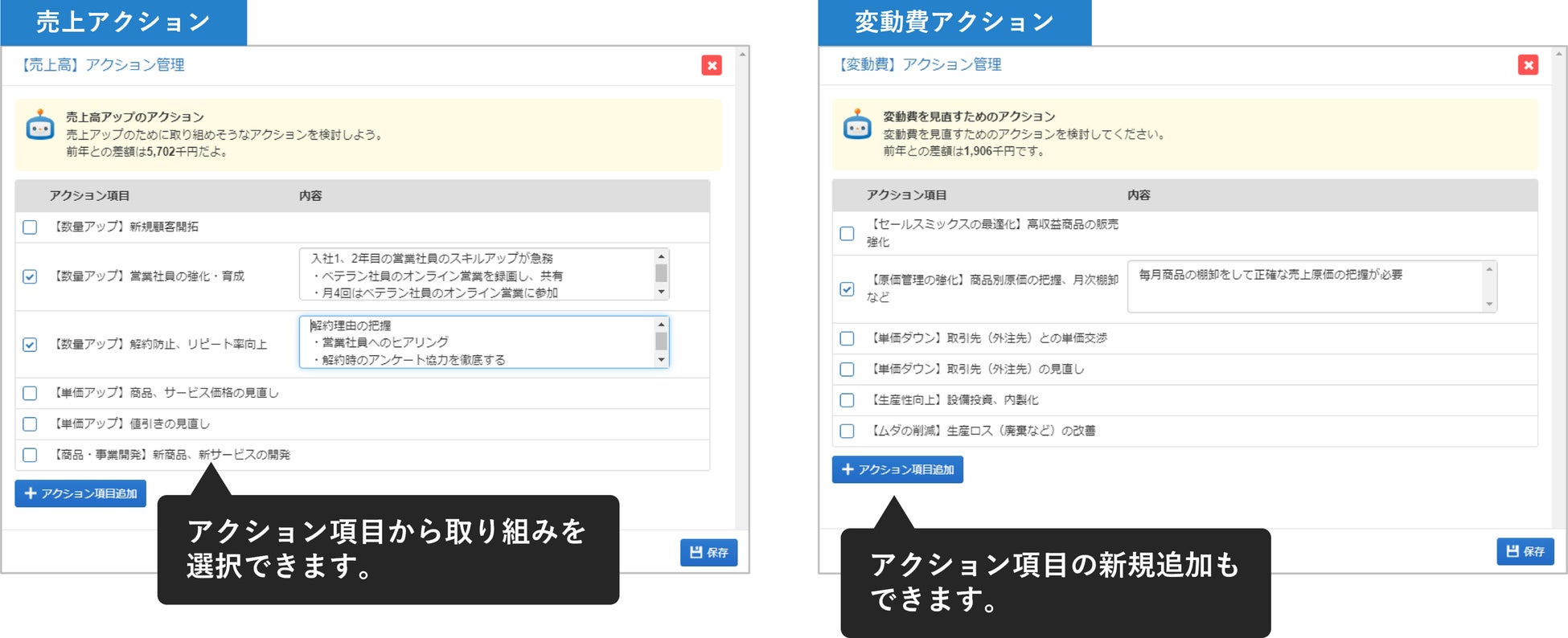Check the 新商品、新サービスの開発 checkbox
The height and width of the screenshot is (638, 1568).
click(x=30, y=455)
